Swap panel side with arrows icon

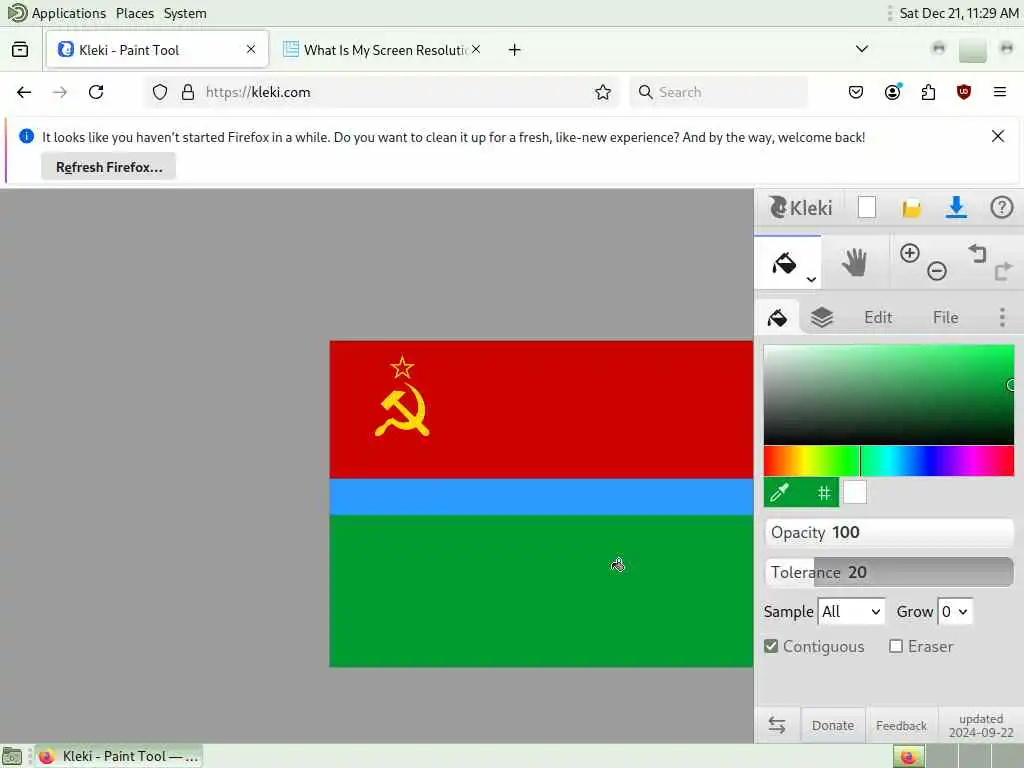(x=776, y=725)
